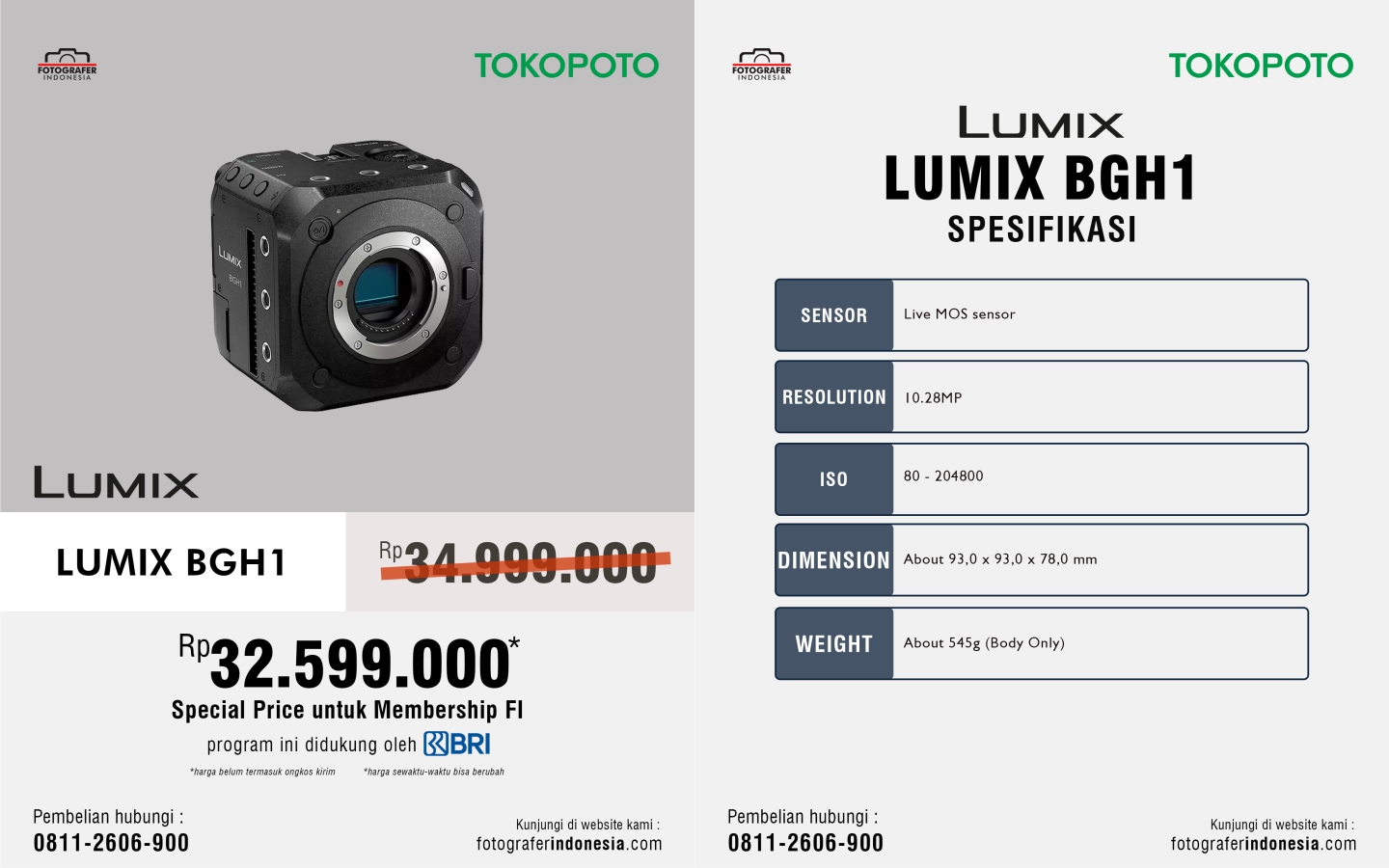The height and width of the screenshot is (868, 1389).
Task: Select the WEIGHT specification label
Action: 834,643
